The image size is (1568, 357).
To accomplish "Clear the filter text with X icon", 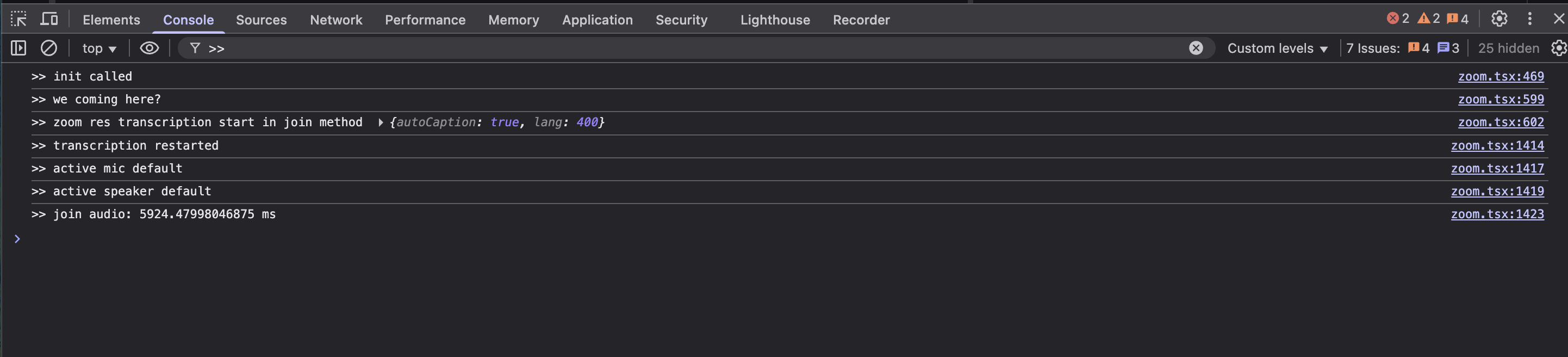I will pos(1196,48).
